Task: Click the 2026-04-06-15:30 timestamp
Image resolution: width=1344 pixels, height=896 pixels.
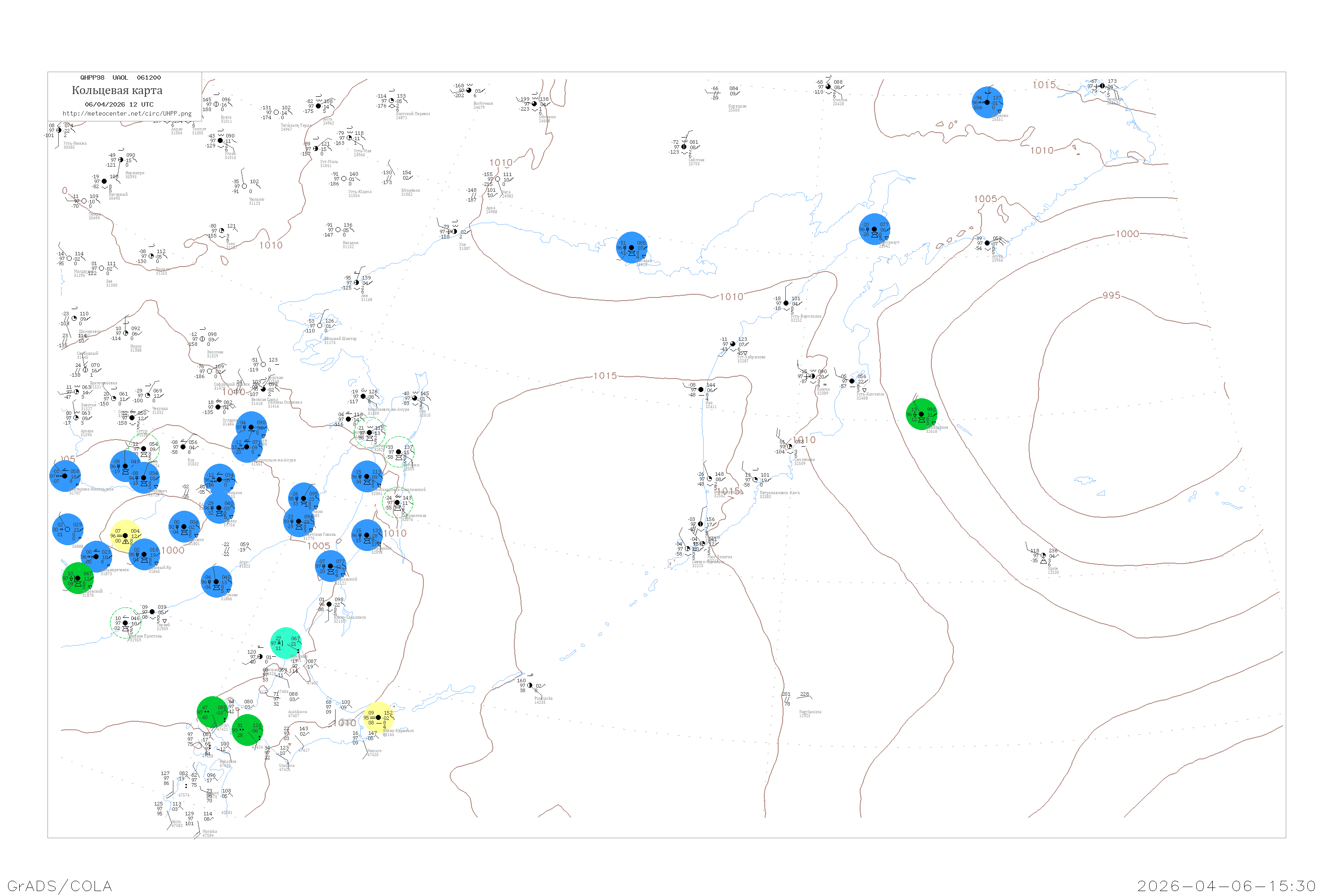Action: [1226, 886]
